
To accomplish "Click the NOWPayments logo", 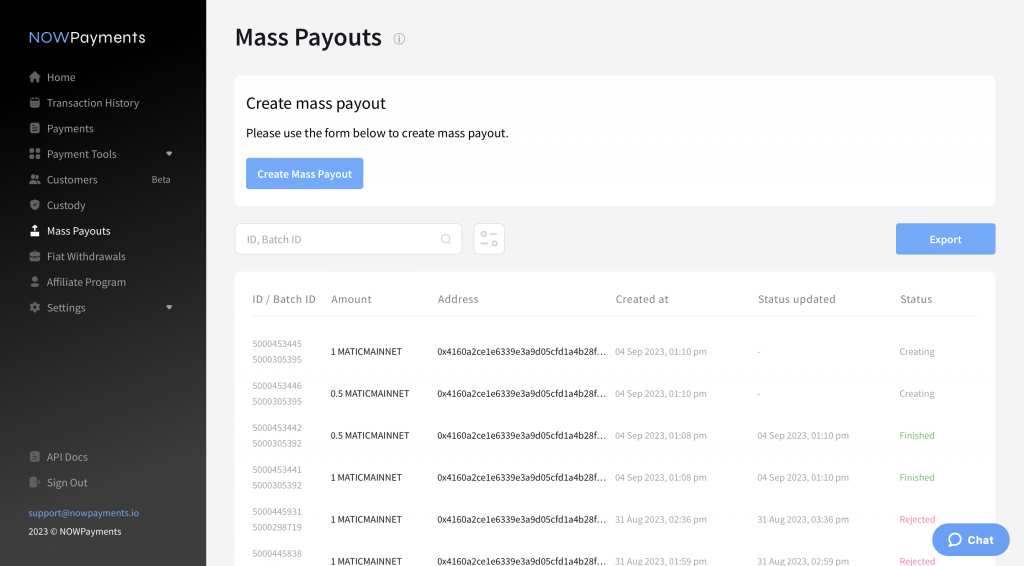I will 87,38.
